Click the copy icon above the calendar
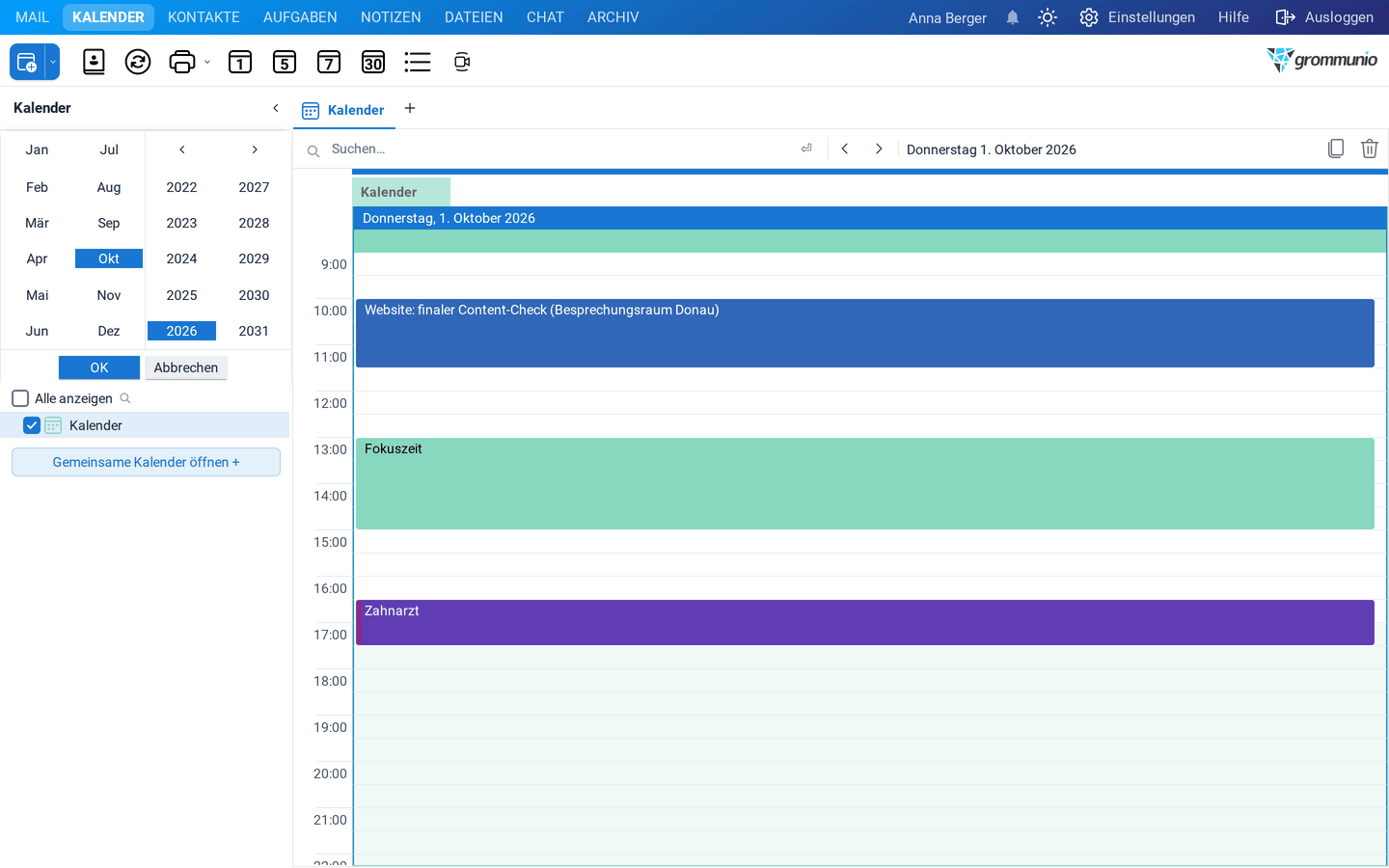The width and height of the screenshot is (1389, 868). (1336, 149)
